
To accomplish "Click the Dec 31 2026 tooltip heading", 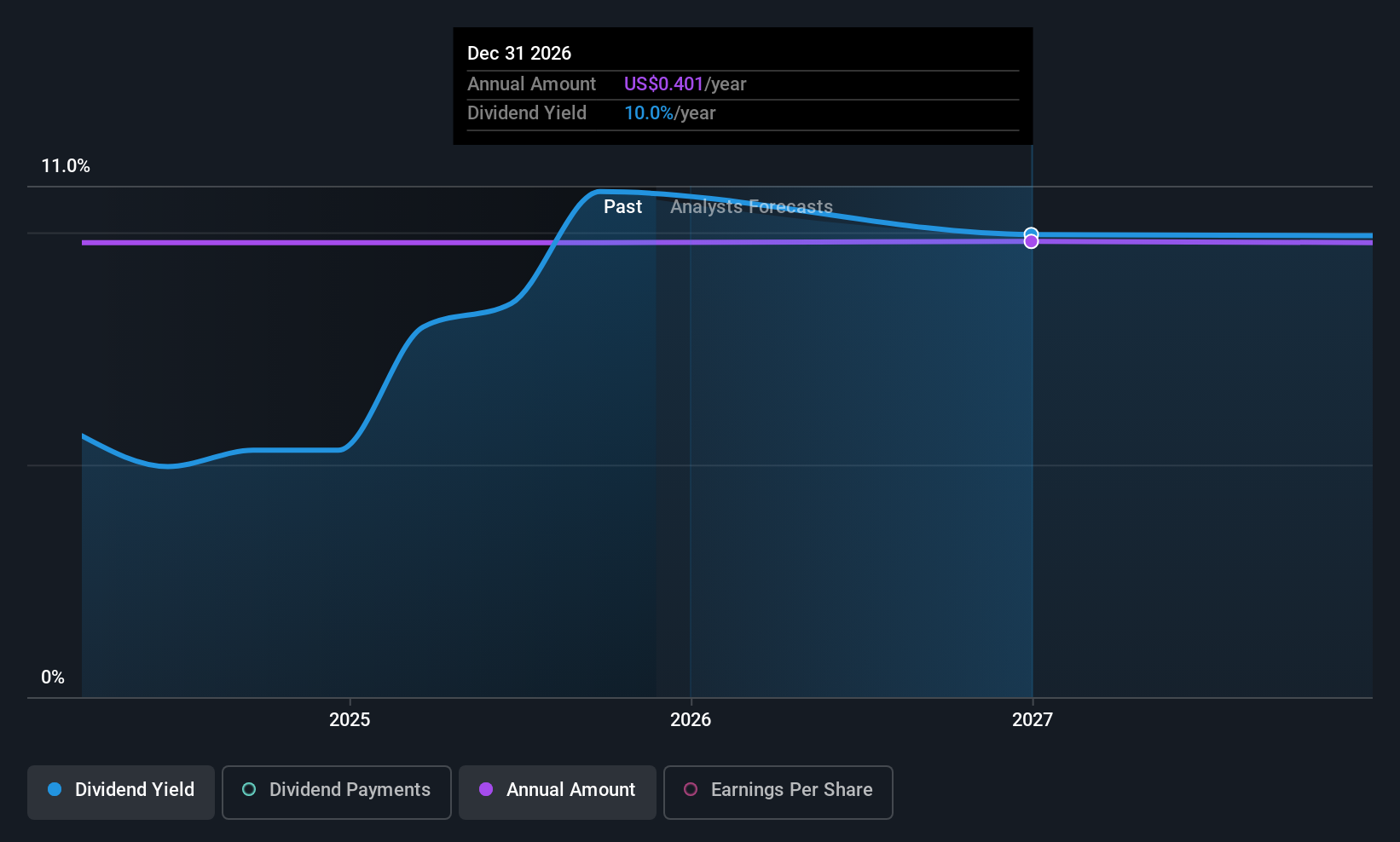I will click(519, 53).
